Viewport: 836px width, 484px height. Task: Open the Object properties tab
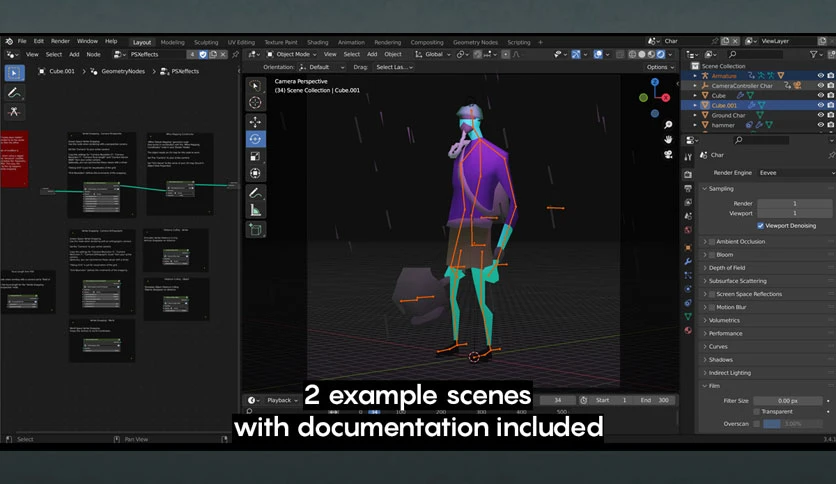click(x=688, y=248)
